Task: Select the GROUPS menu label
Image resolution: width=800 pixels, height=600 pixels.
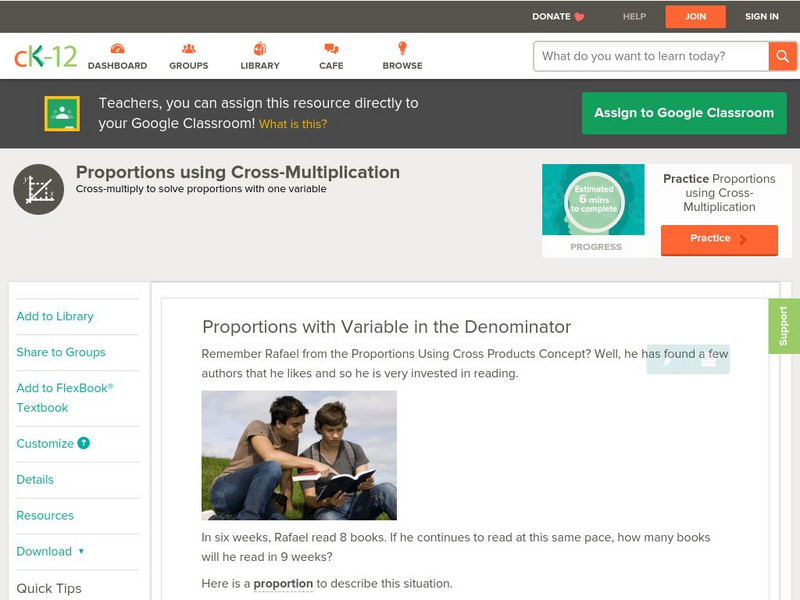Action: coord(189,66)
